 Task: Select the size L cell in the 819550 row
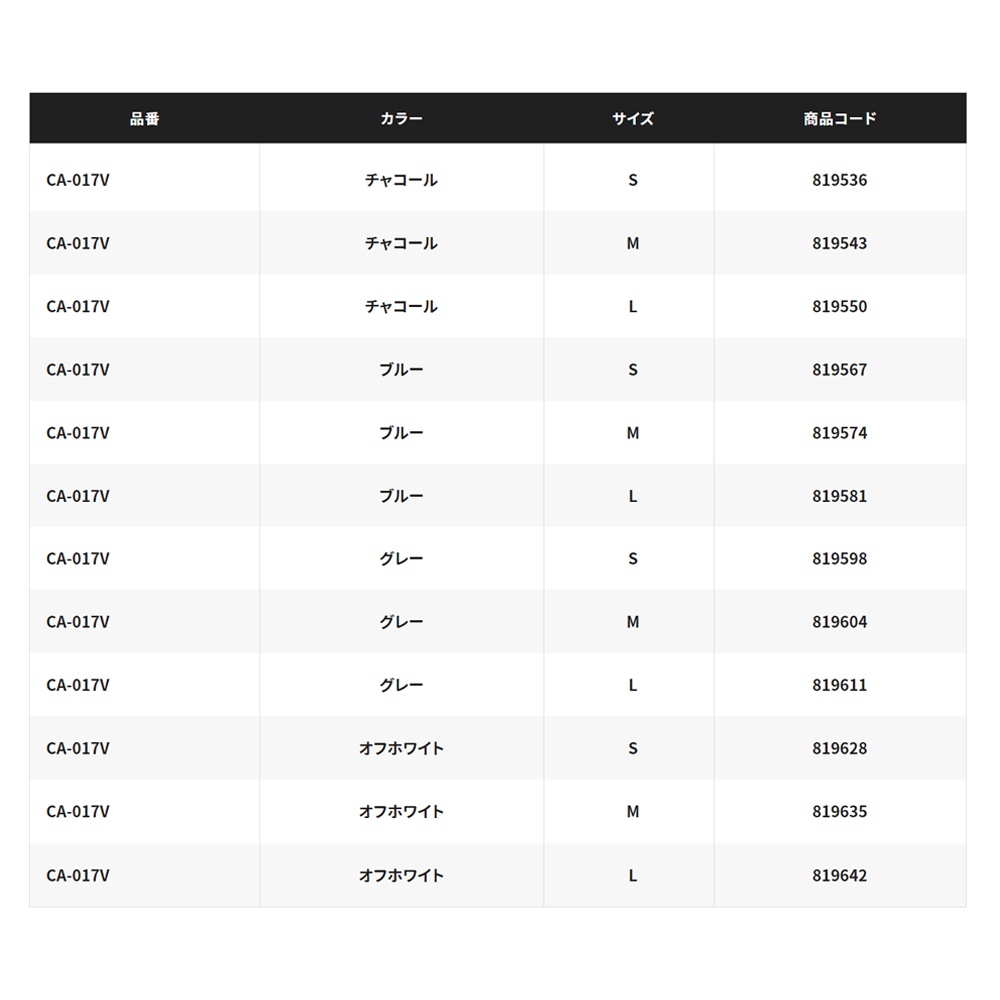click(633, 306)
